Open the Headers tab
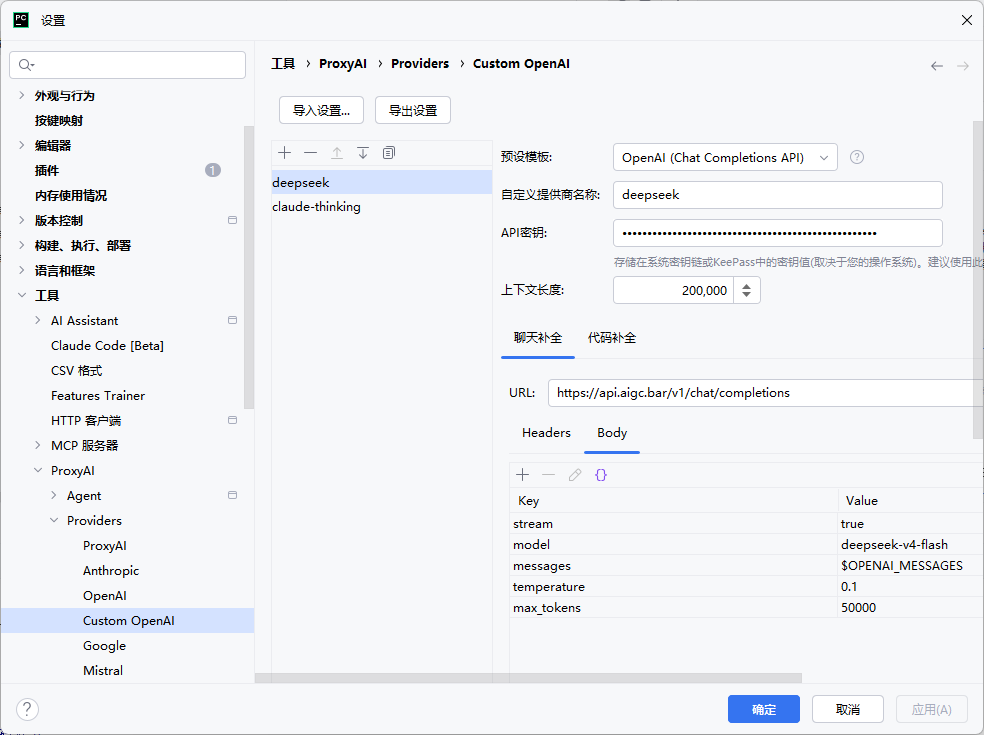 tap(546, 432)
